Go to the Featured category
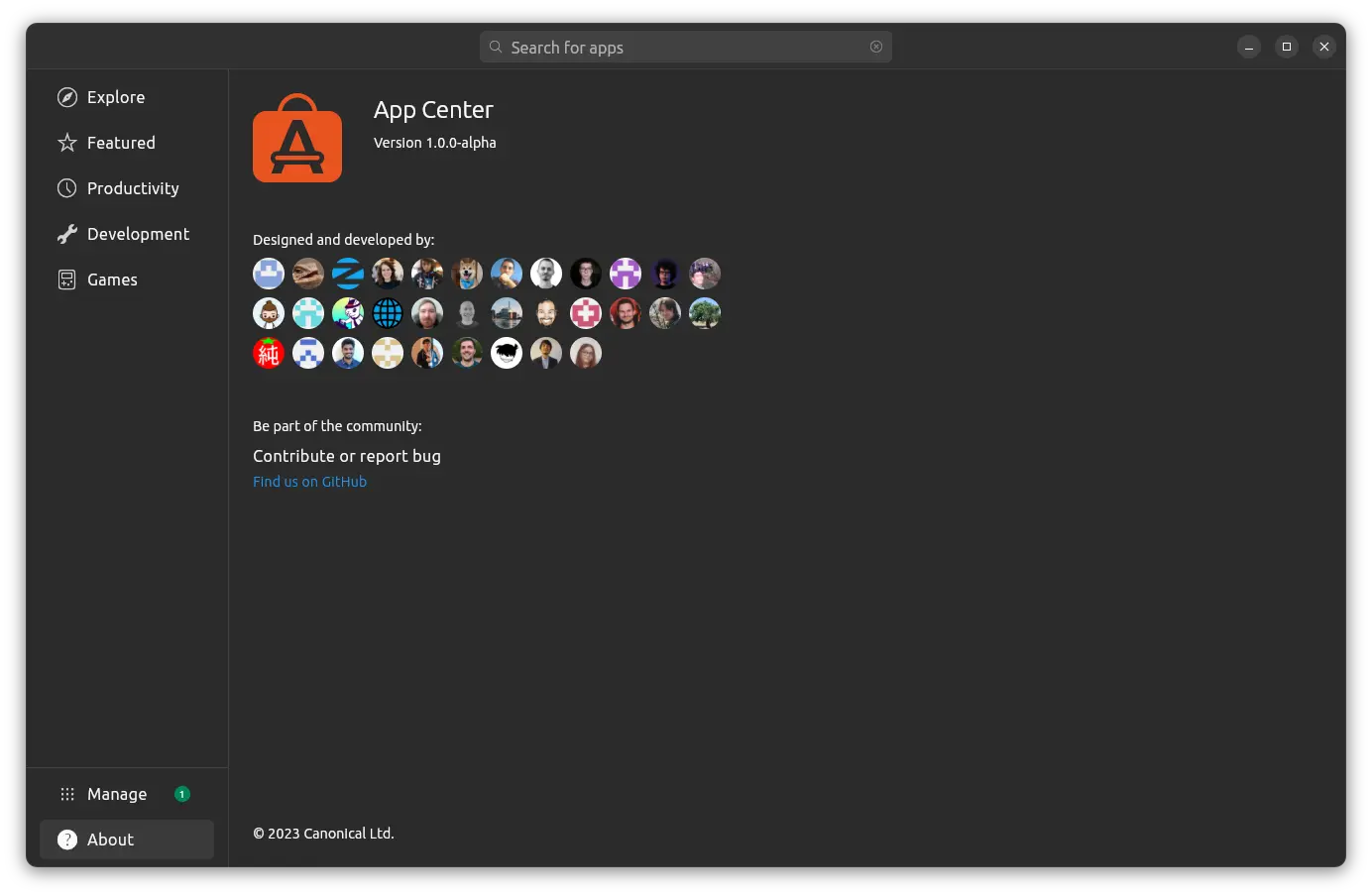 click(127, 143)
